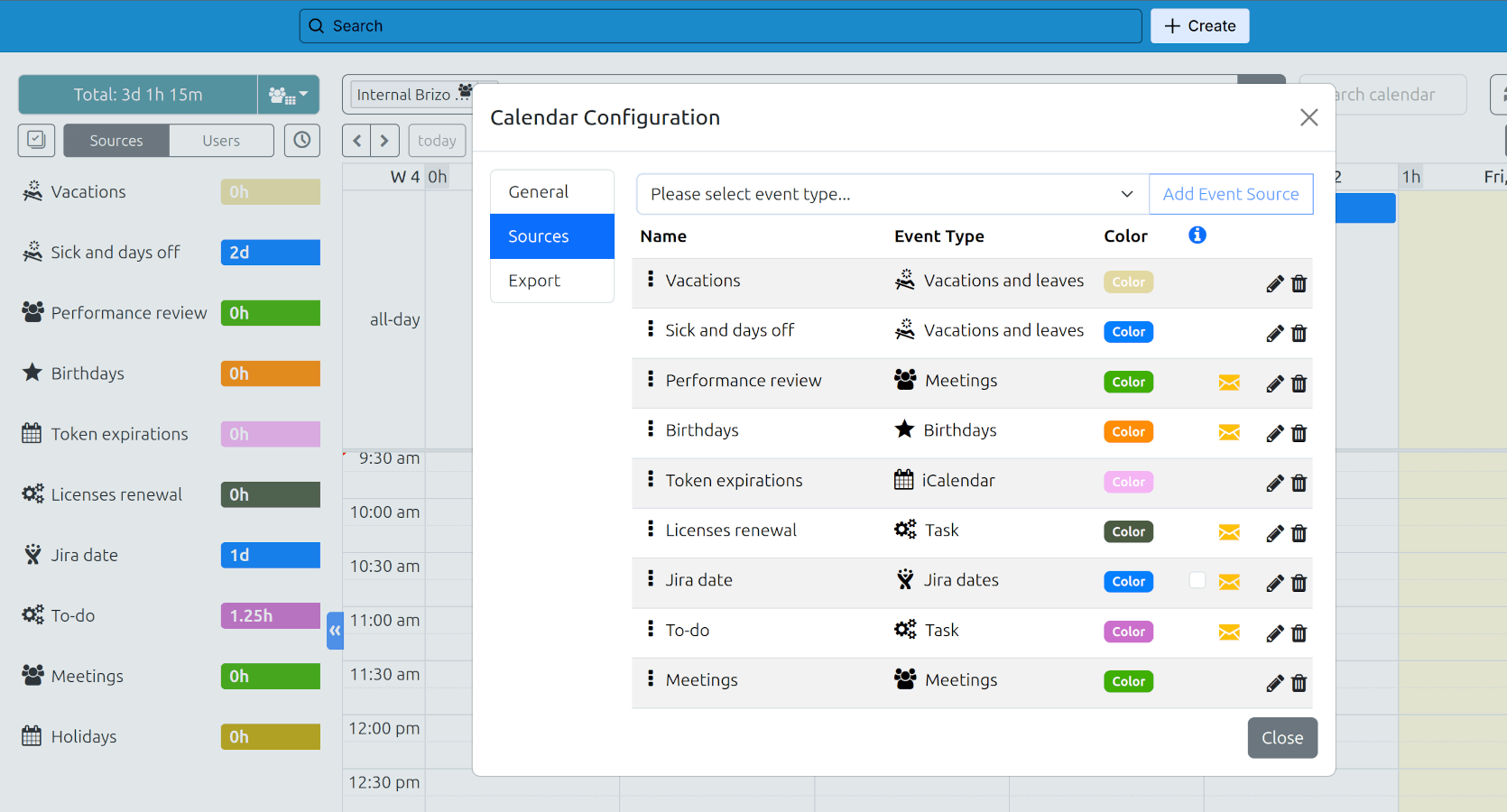1507x812 pixels.
Task: Click the Token expirations iCalendar icon
Action: pyautogui.click(x=903, y=480)
